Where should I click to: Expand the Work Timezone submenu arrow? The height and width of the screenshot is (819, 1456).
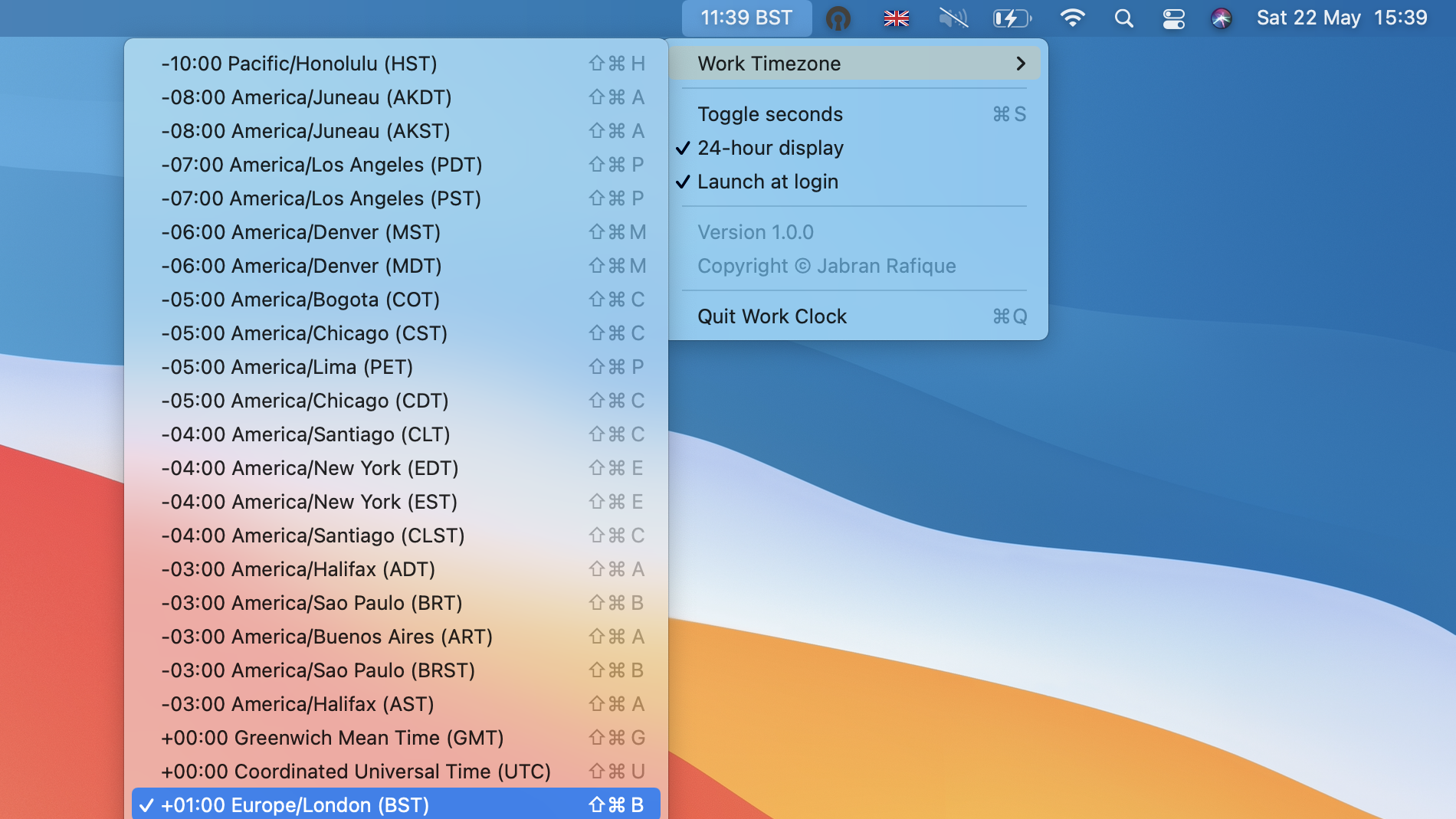coord(1020,64)
